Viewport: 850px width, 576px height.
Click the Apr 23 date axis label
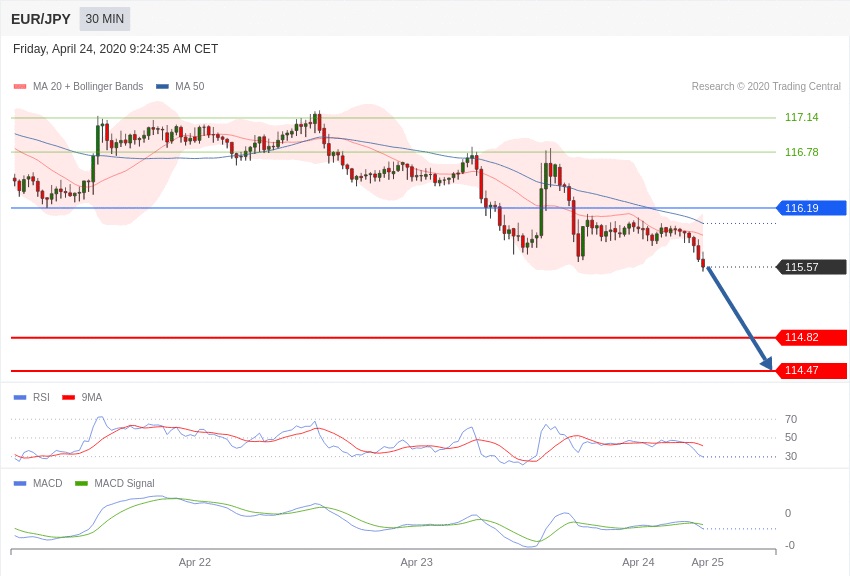tap(416, 562)
